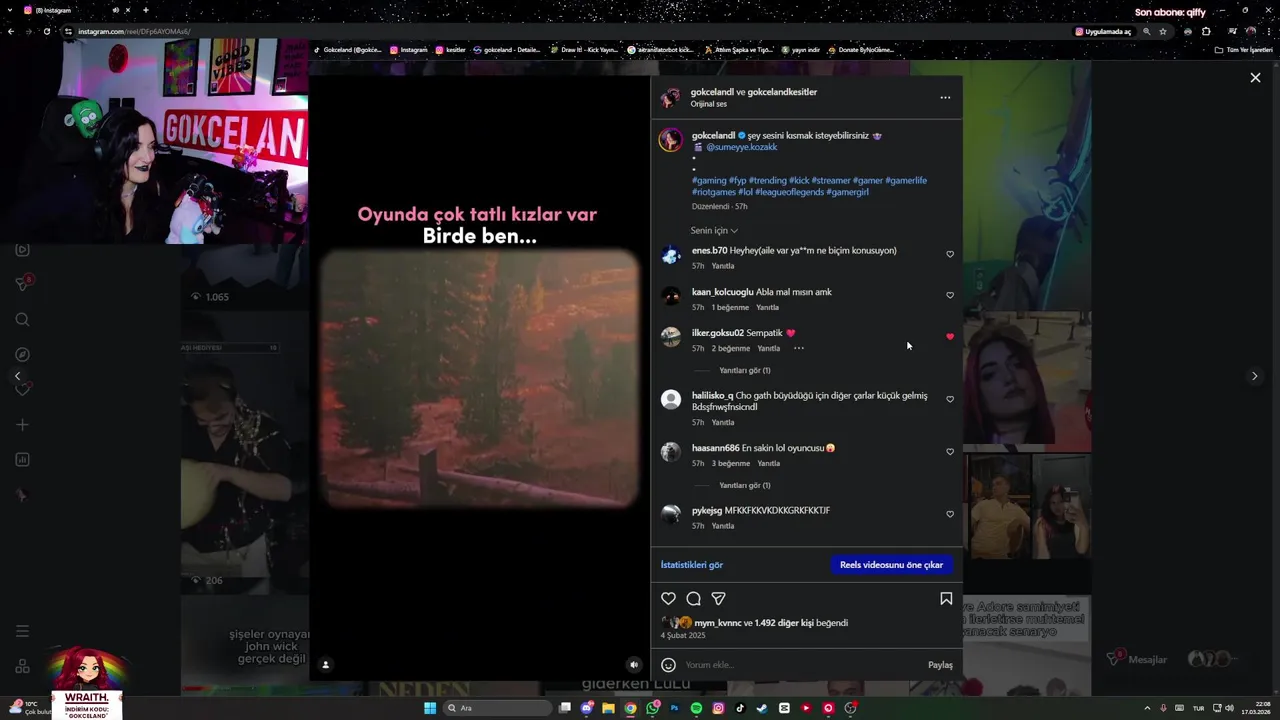
Task: Open Spotify from the taskbar
Action: click(x=696, y=708)
